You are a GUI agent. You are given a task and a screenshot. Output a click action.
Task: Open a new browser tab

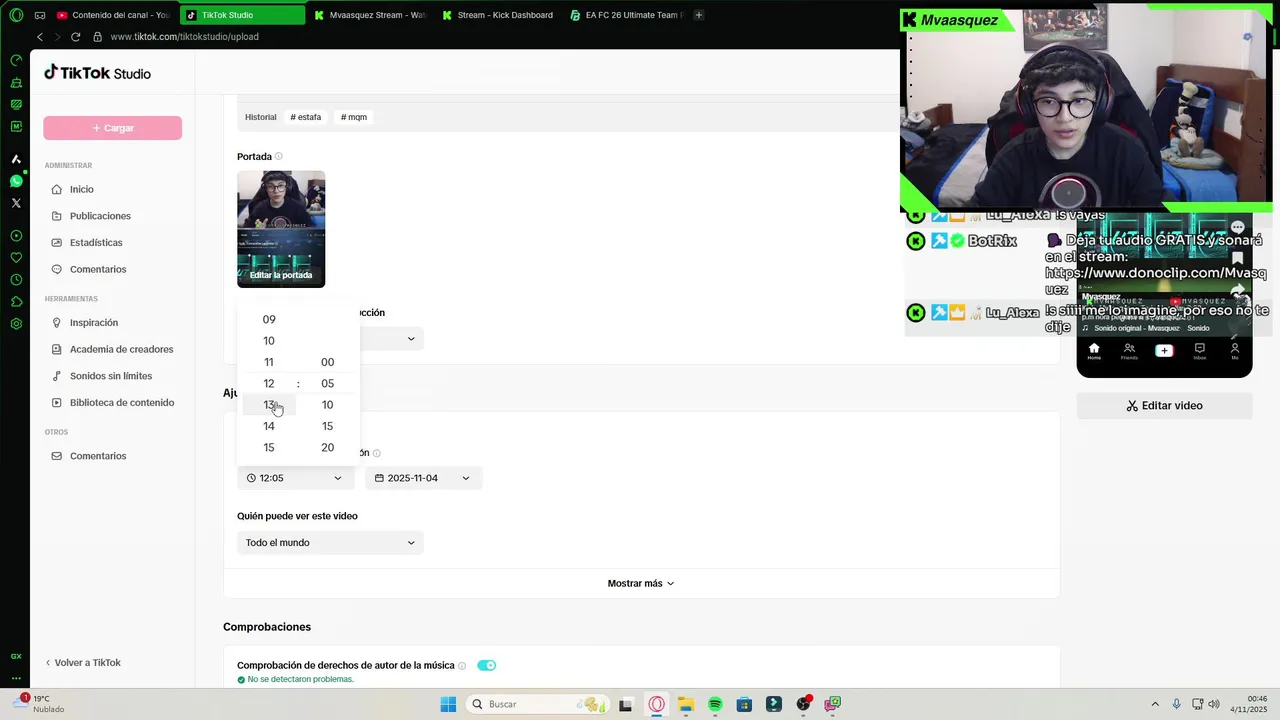point(699,15)
